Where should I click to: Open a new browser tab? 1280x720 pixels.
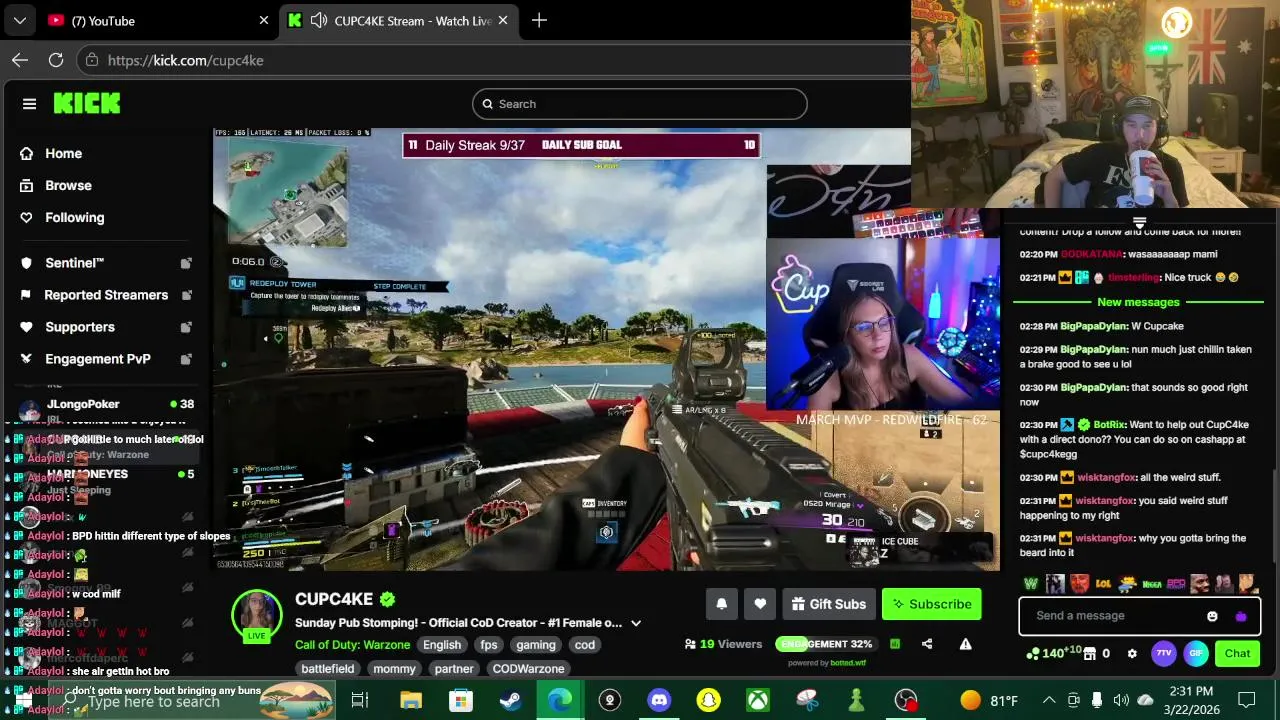539,20
